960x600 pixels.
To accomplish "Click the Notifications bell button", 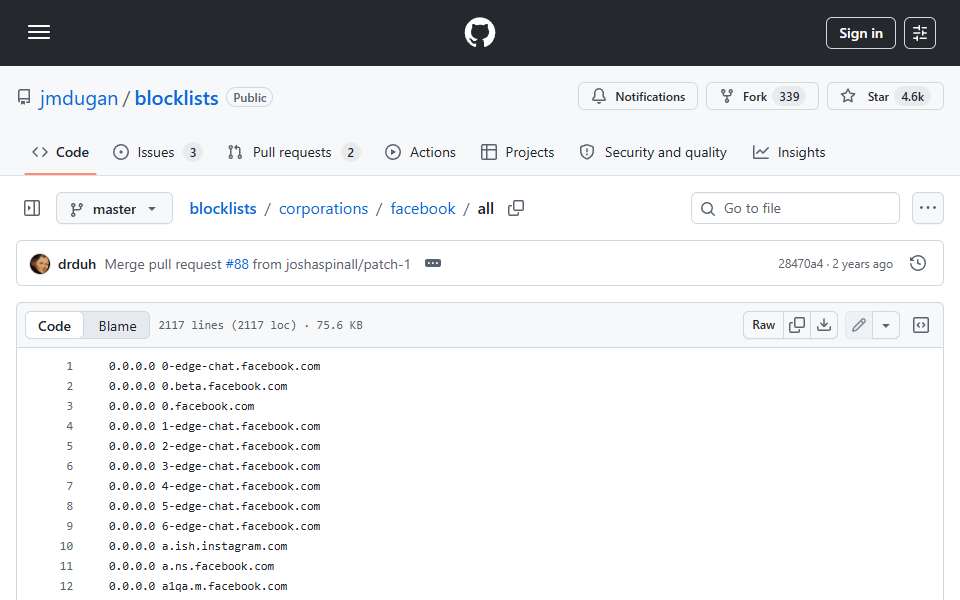I will pyautogui.click(x=638, y=96).
